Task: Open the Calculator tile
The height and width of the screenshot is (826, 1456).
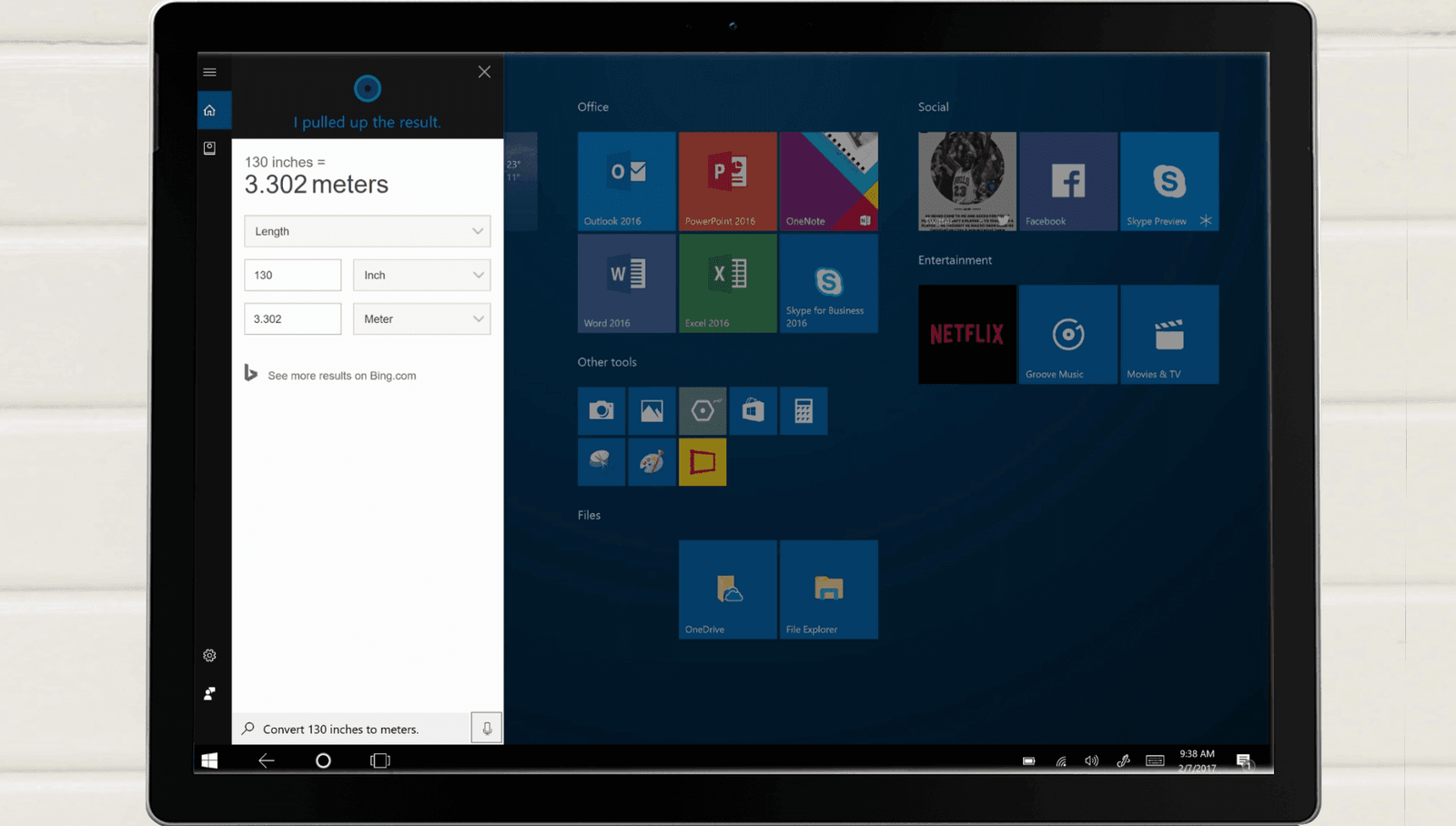Action: pyautogui.click(x=804, y=411)
